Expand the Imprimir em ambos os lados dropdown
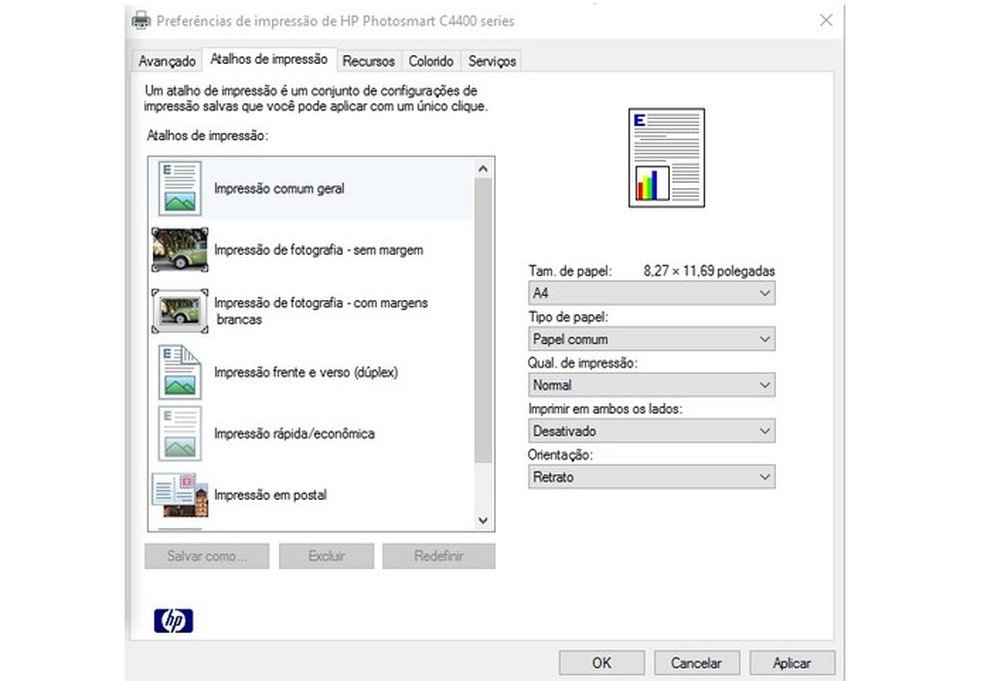 [x=651, y=431]
